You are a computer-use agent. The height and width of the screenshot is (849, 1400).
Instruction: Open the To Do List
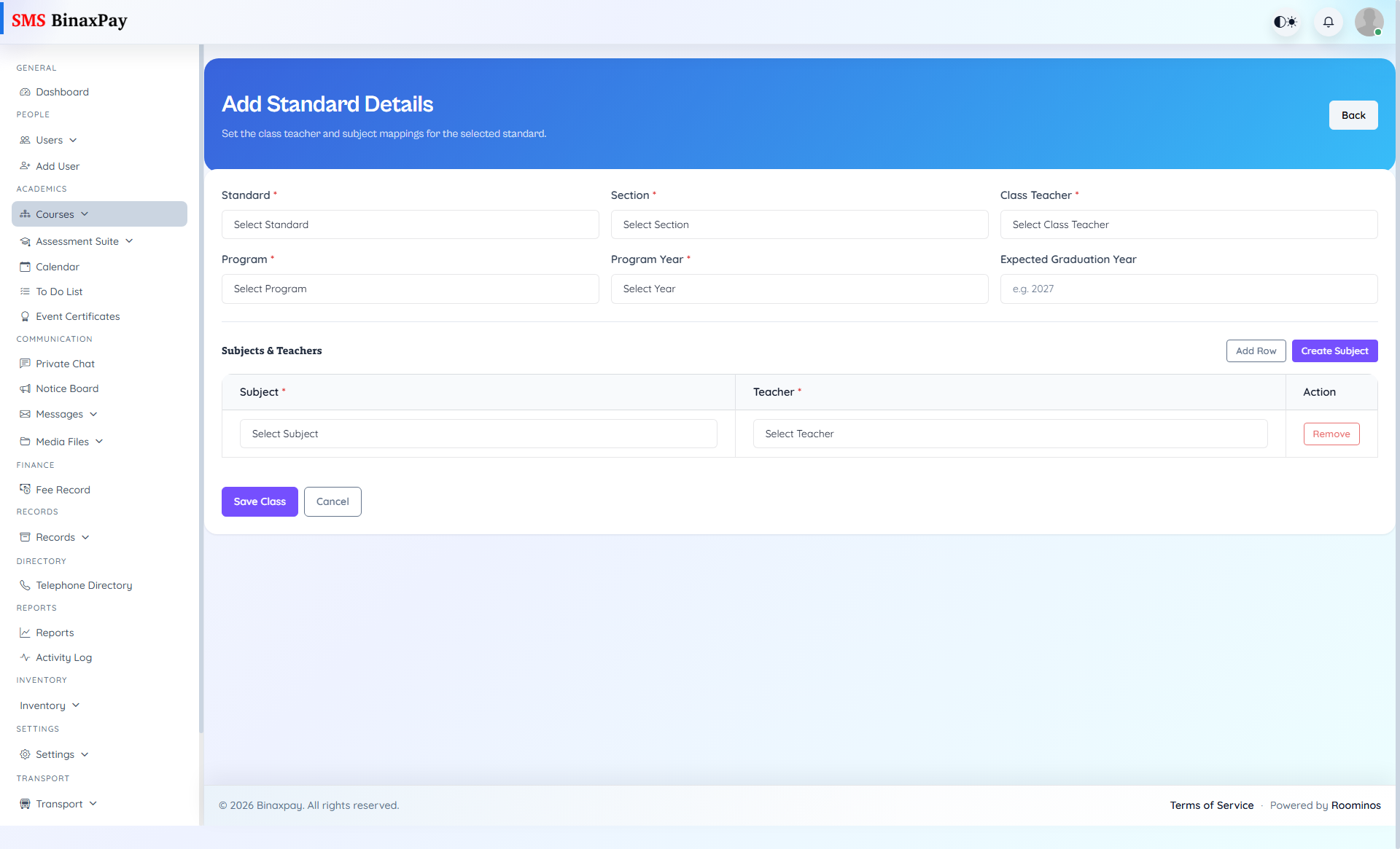[x=59, y=292]
